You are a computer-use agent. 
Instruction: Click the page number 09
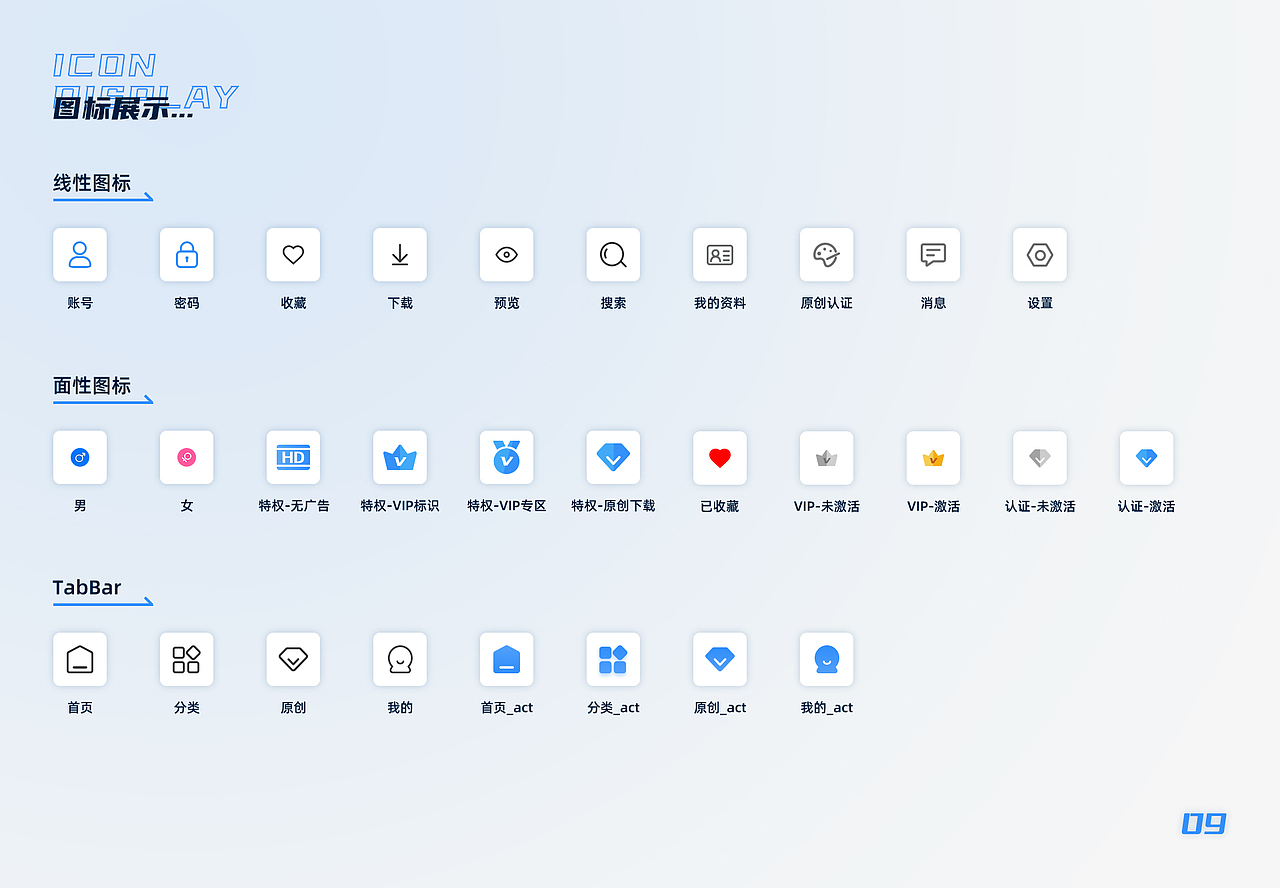(x=1204, y=824)
